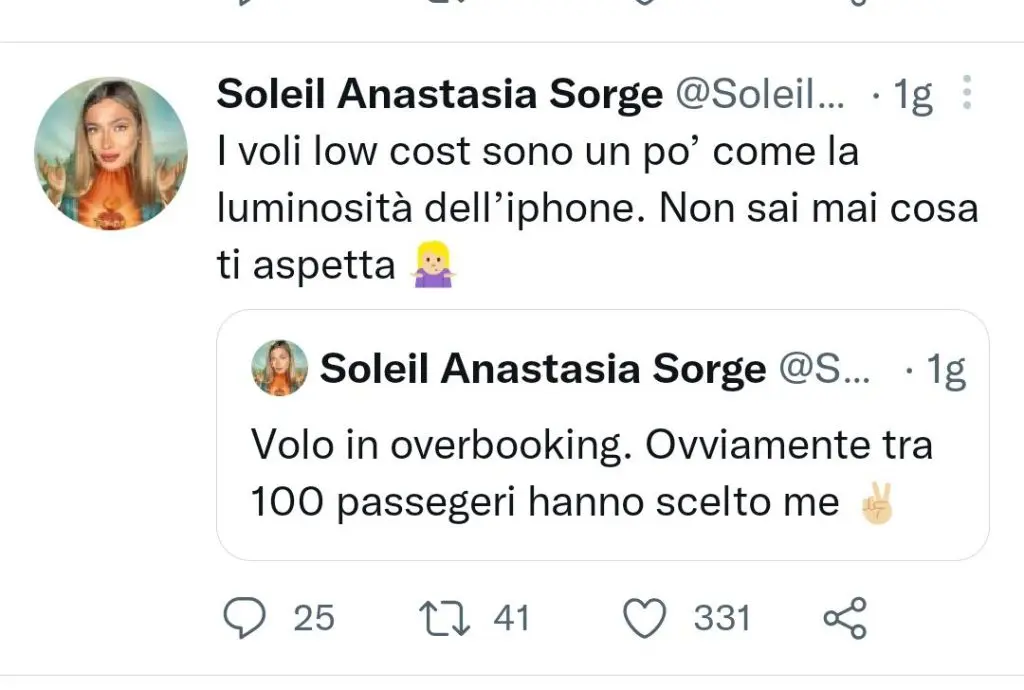1024x690 pixels.
Task: Select the author name inside quoted tweet
Action: pyautogui.click(x=542, y=370)
